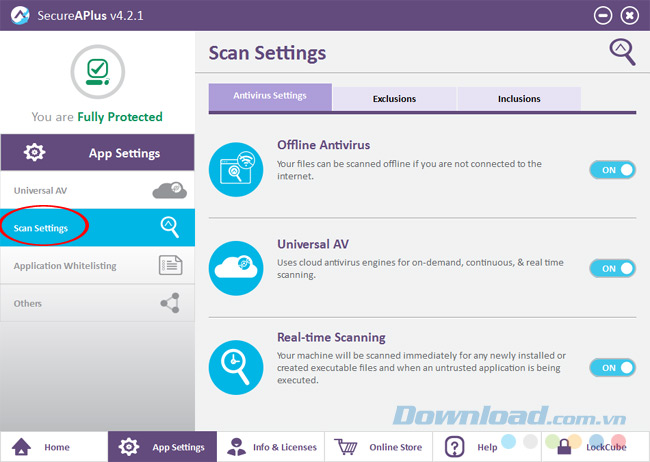The width and height of the screenshot is (650, 462).
Task: Click the Universal AV cloud icon in sidebar
Action: click(x=170, y=190)
